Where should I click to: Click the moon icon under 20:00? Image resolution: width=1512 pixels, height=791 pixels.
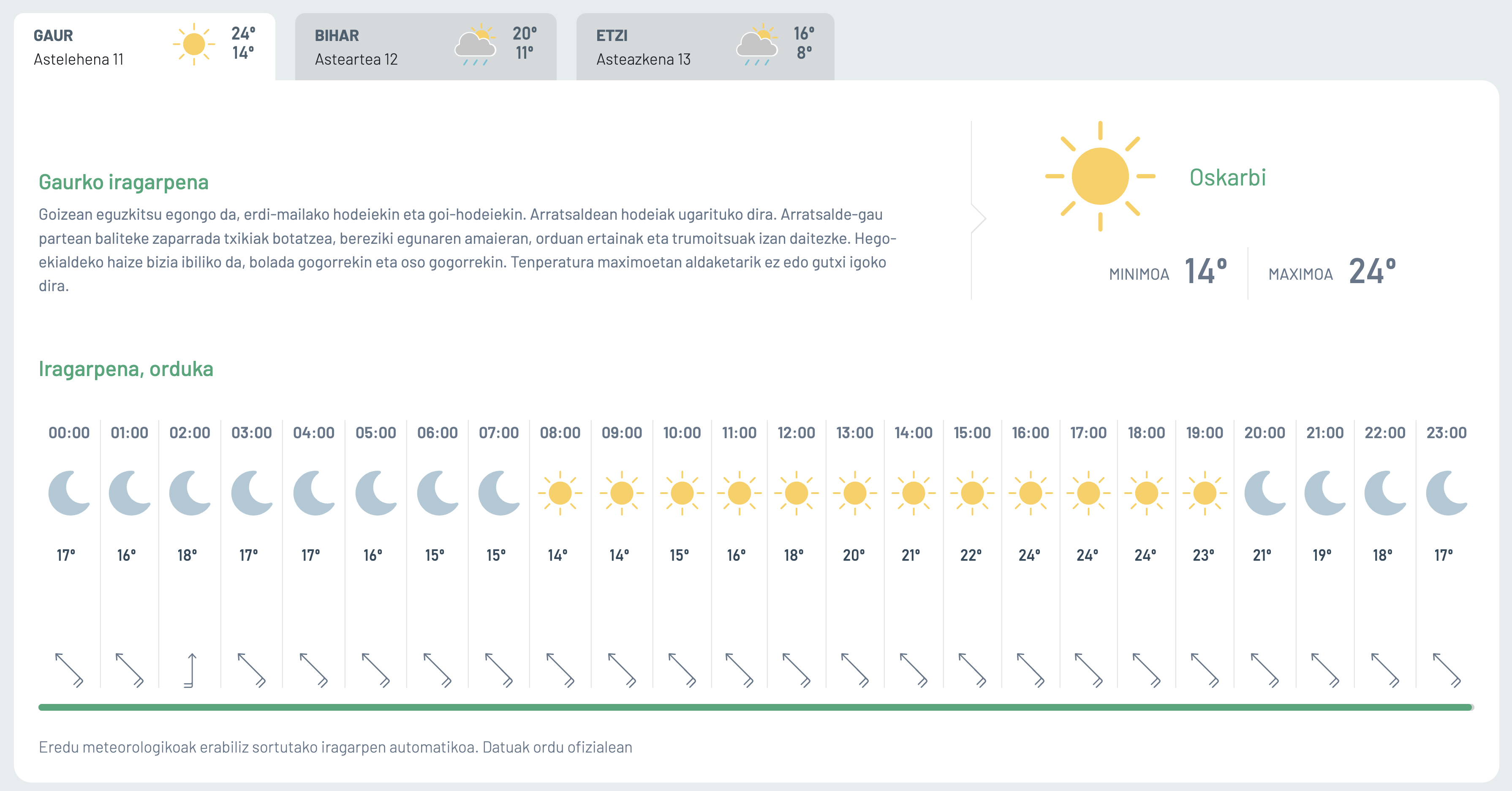1265,493
